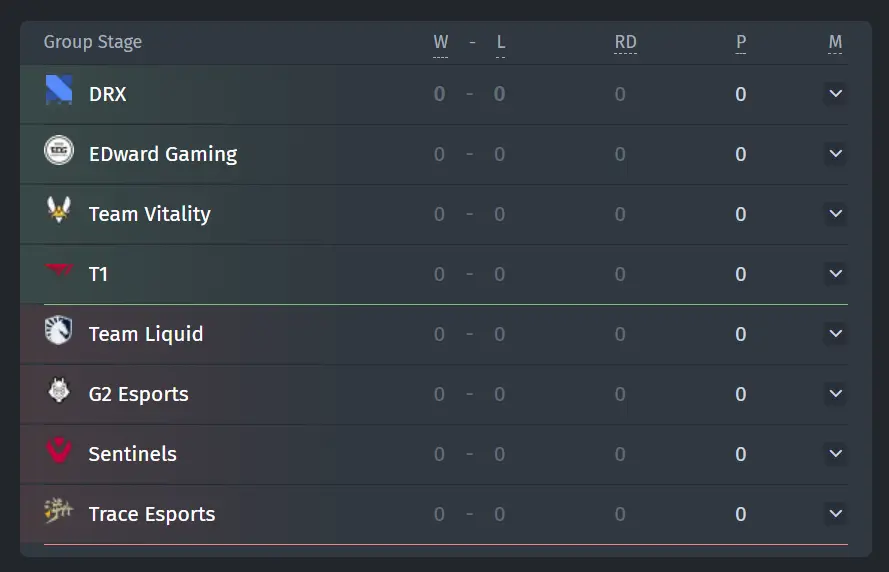Click the Team Liquid horse logo
This screenshot has width=889, height=572.
coord(59,330)
